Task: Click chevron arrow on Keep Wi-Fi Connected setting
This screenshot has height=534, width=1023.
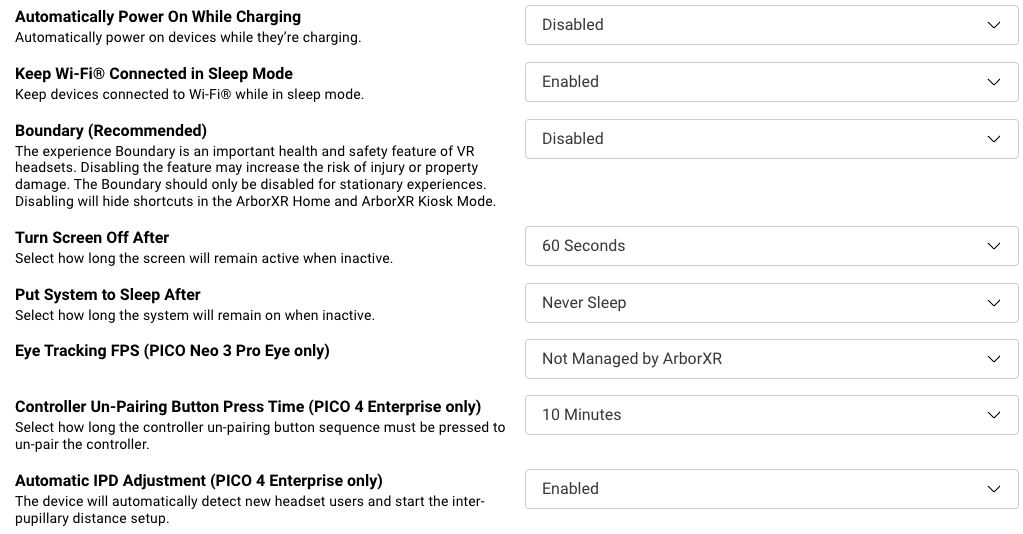Action: pos(994,82)
